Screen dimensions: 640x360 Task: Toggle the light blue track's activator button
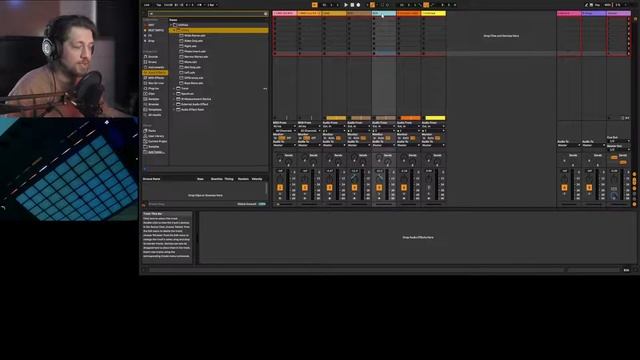(x=379, y=188)
